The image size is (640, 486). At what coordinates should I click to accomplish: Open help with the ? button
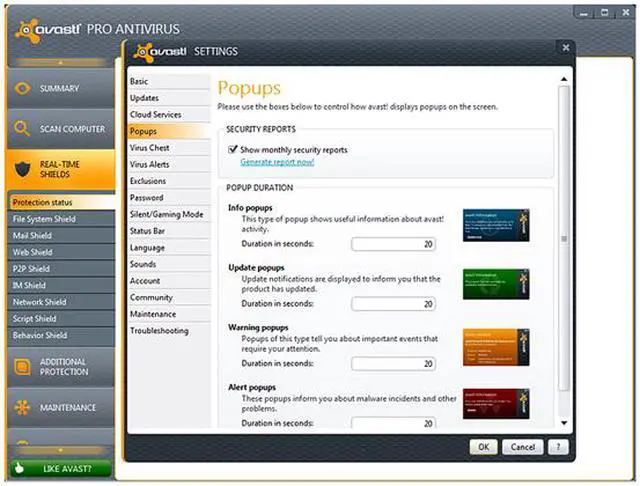click(558, 447)
